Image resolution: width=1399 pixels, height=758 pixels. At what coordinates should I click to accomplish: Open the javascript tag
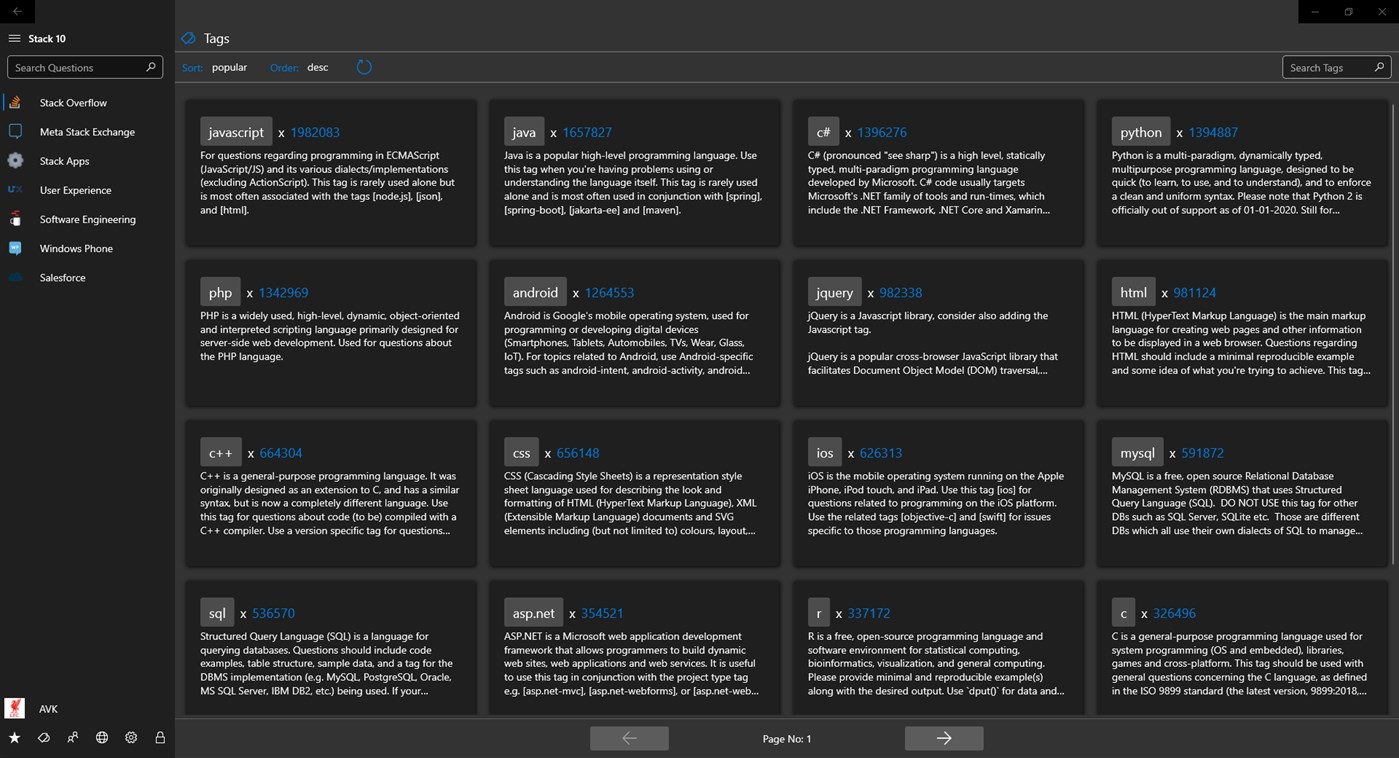click(x=236, y=132)
